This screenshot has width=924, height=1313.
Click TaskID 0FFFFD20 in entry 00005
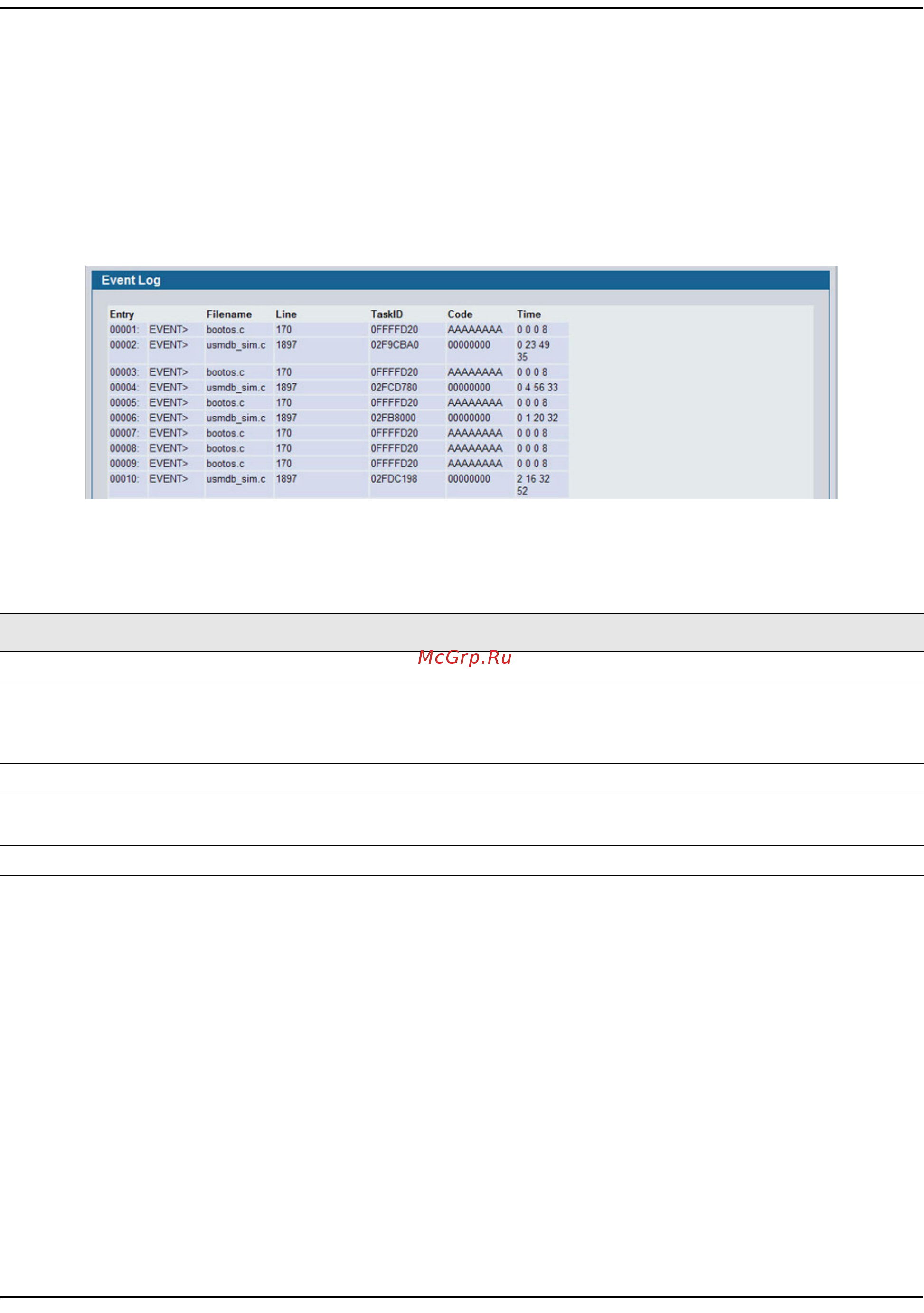(x=394, y=402)
